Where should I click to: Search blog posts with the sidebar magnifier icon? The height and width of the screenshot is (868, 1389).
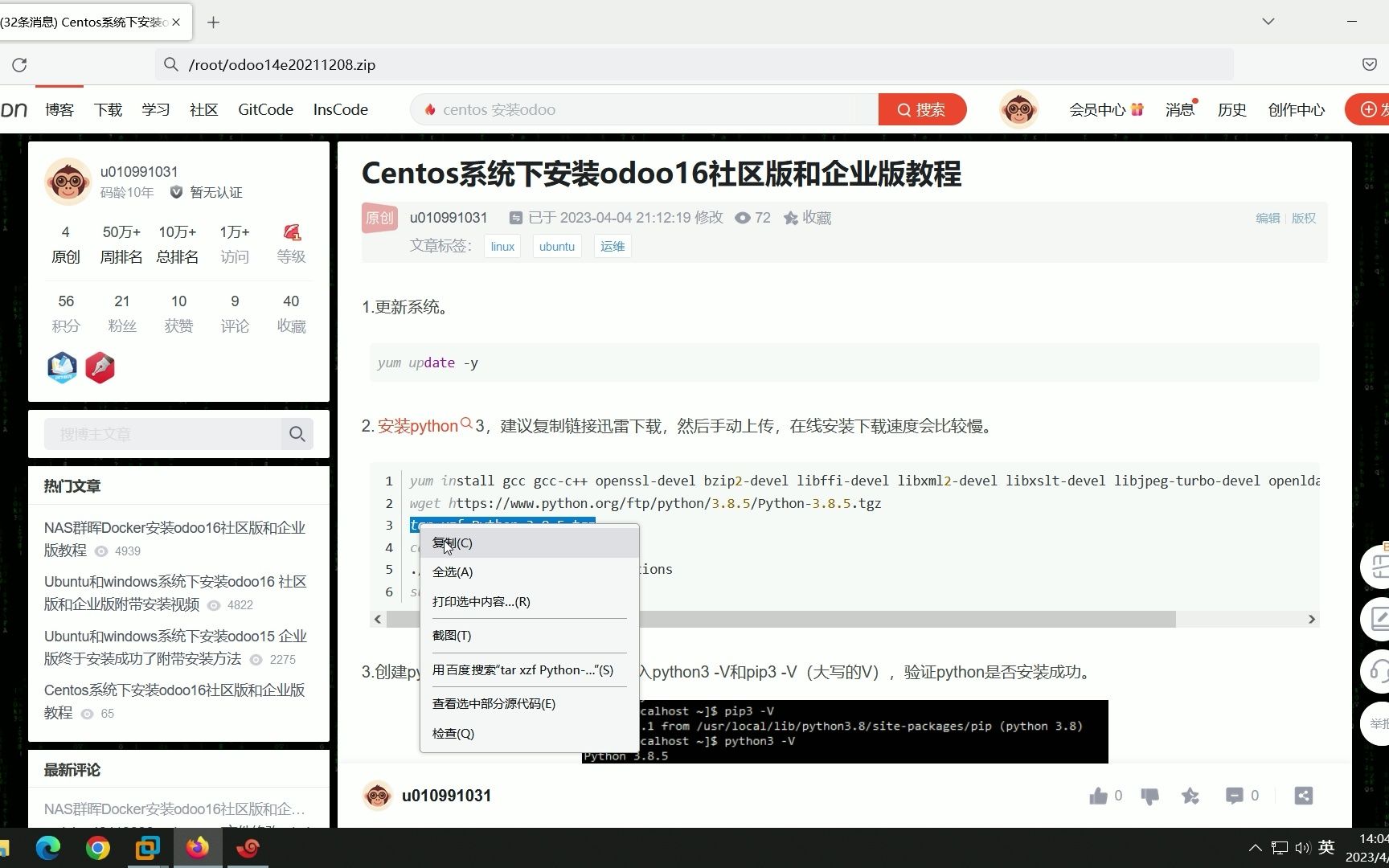pyautogui.click(x=297, y=433)
